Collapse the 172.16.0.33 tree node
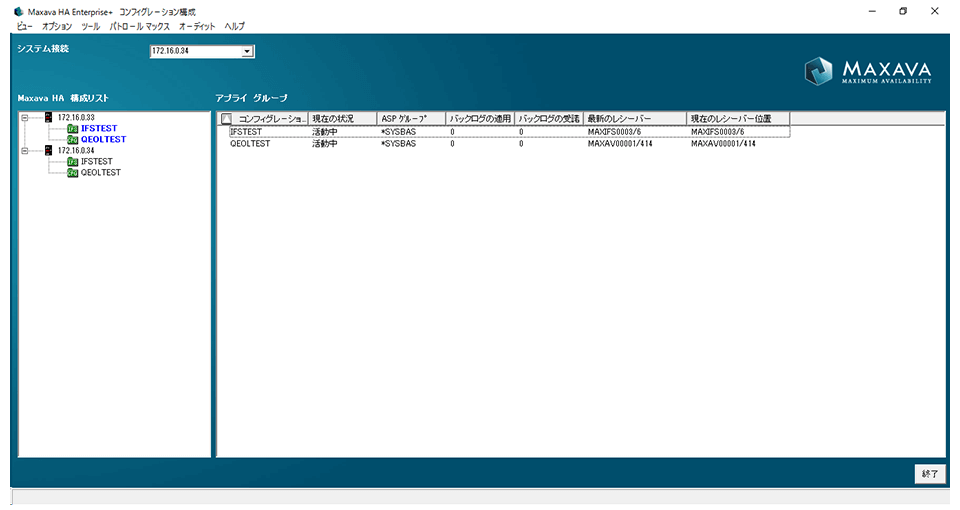 pyautogui.click(x=24, y=118)
